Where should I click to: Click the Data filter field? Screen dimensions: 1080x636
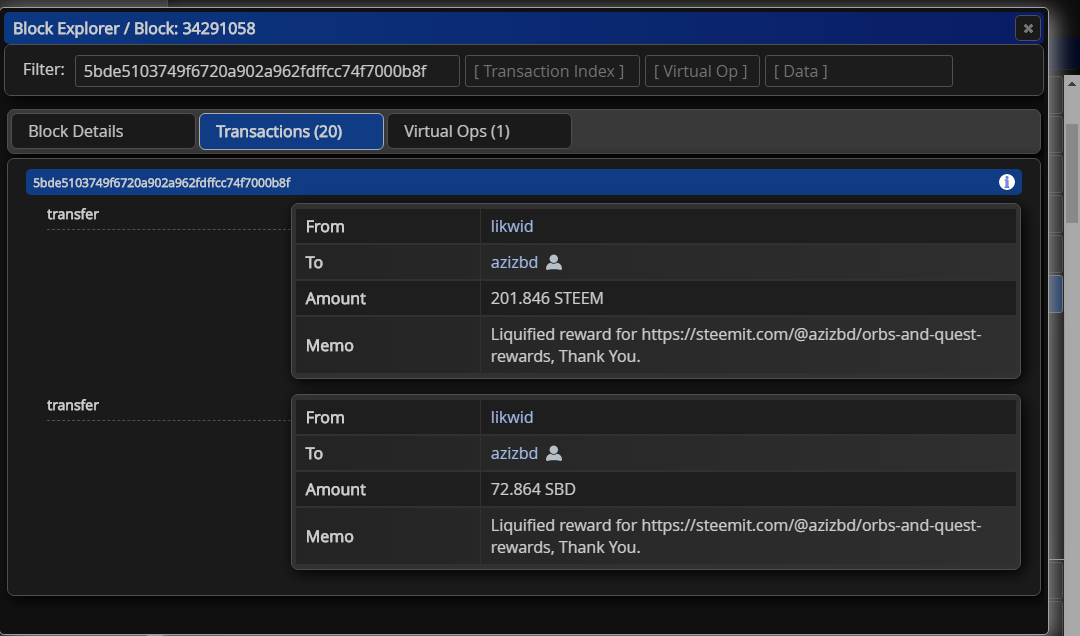[859, 71]
